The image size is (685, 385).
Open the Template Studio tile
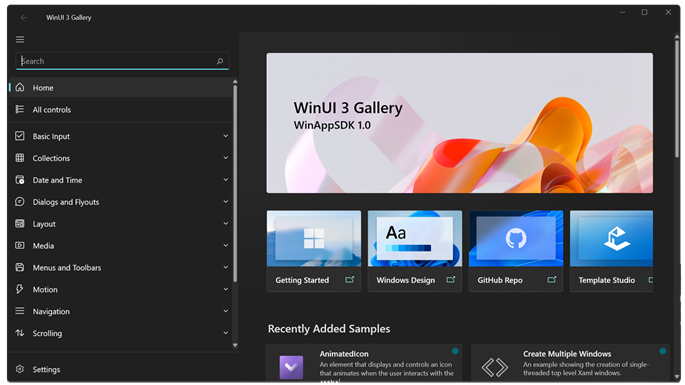(x=612, y=251)
